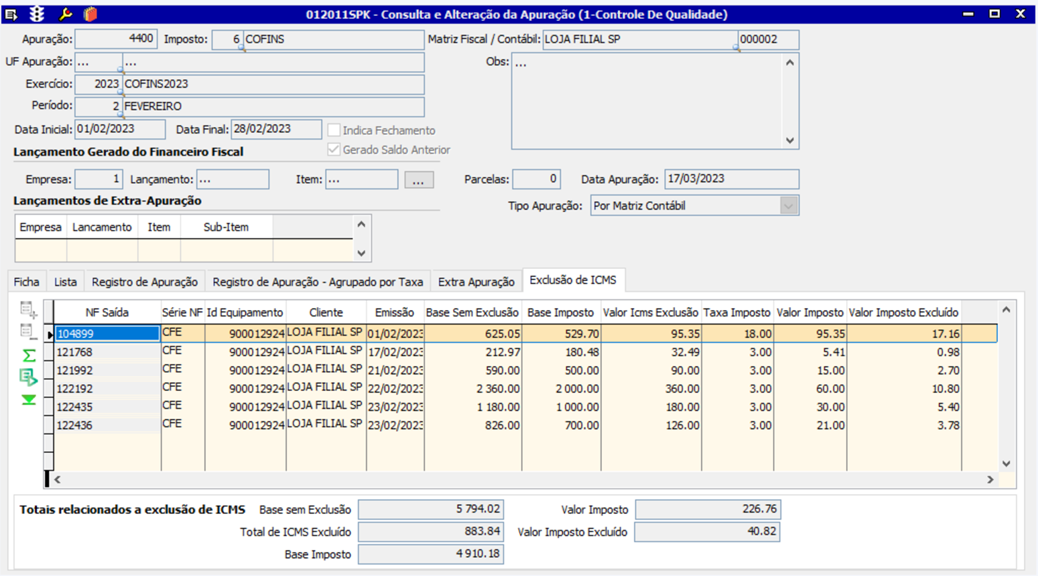The height and width of the screenshot is (576, 1038).
Task: Click the remove row icon beside grid
Action: pyautogui.click(x=28, y=332)
